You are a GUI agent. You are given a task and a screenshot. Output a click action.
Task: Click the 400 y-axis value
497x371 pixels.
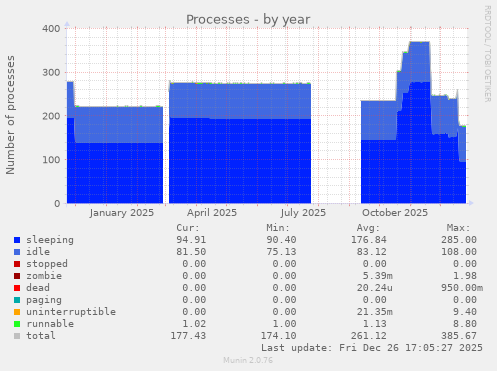(x=51, y=29)
